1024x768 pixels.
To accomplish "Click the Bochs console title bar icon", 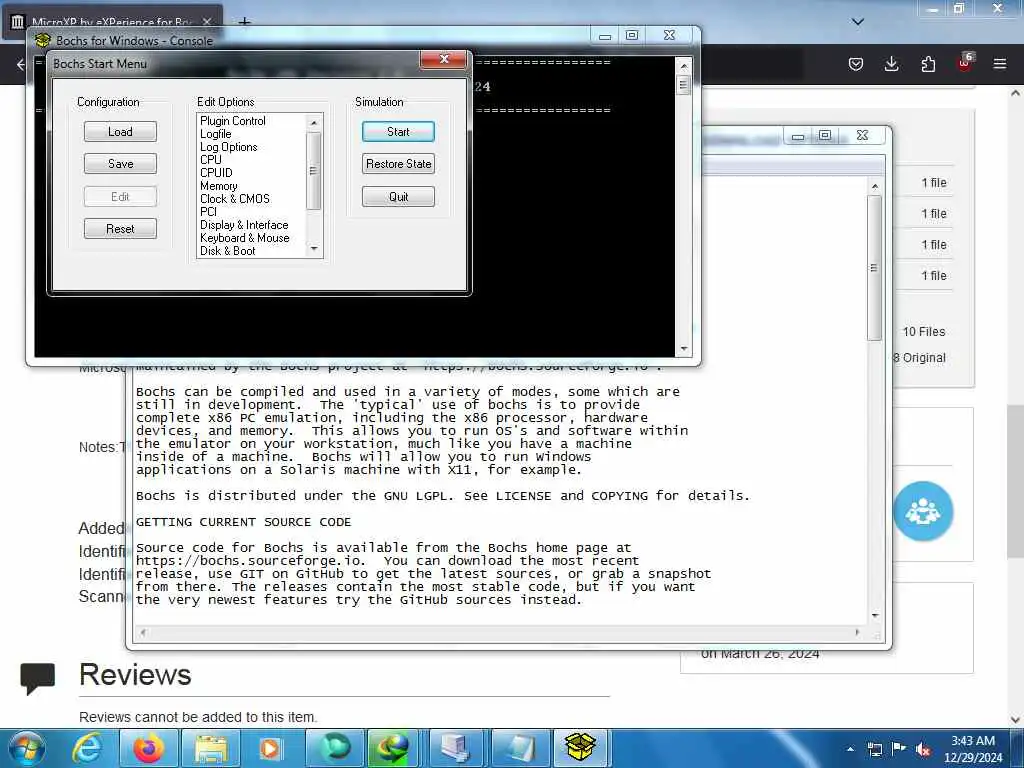I will coord(43,40).
